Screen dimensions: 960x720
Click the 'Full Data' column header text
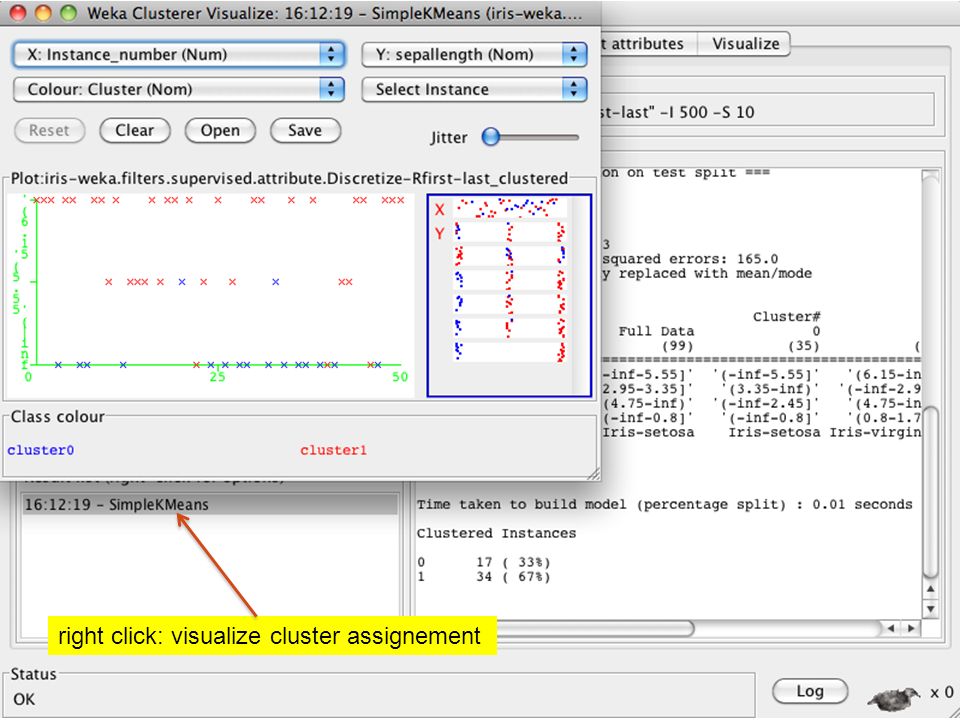point(656,331)
